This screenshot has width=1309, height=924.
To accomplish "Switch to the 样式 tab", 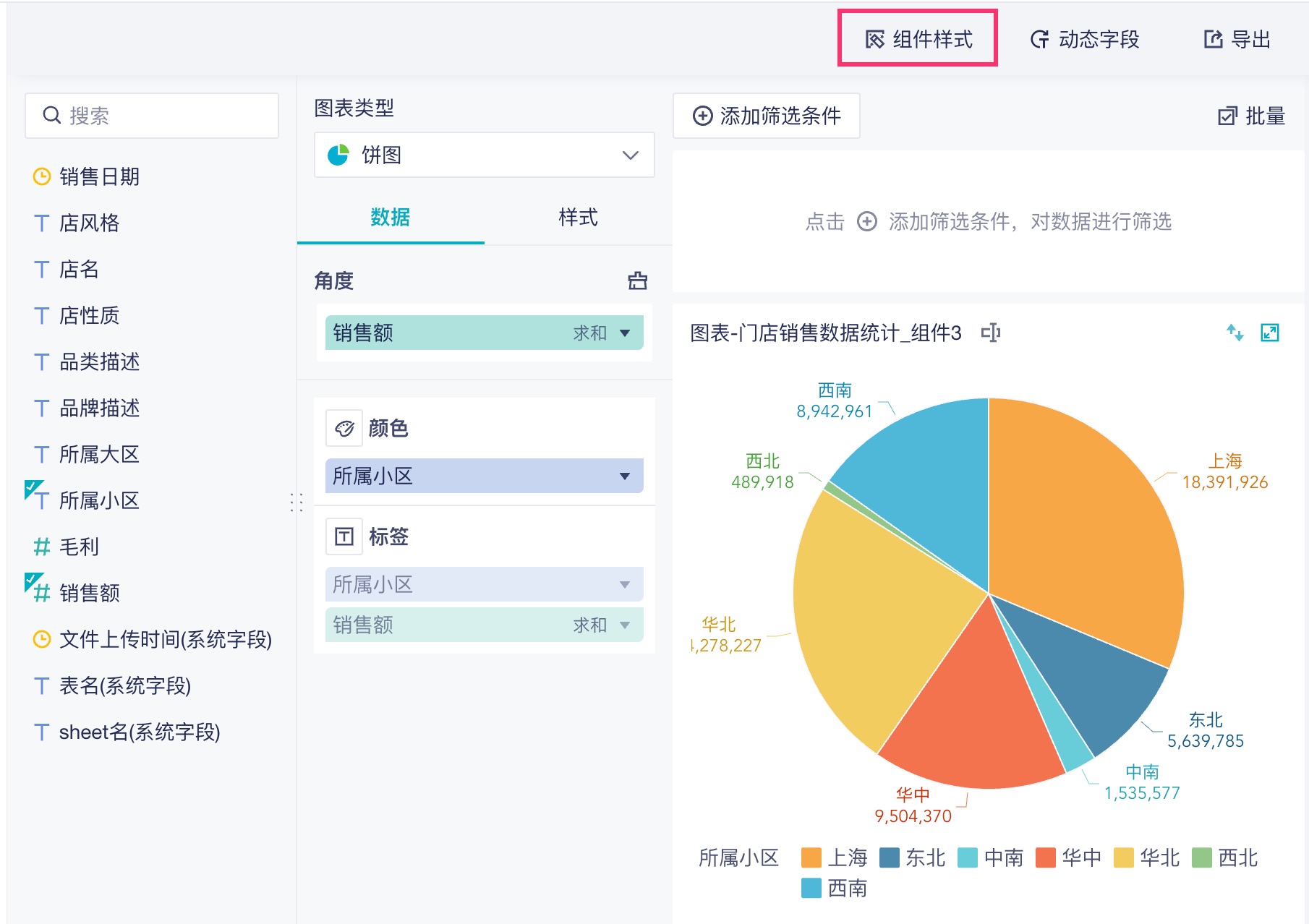I will (578, 218).
